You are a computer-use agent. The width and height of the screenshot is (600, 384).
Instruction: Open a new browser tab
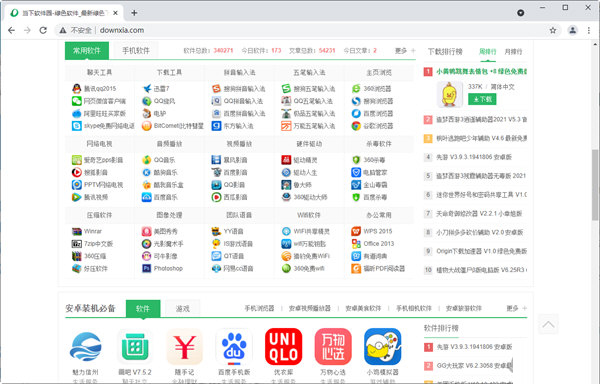134,13
